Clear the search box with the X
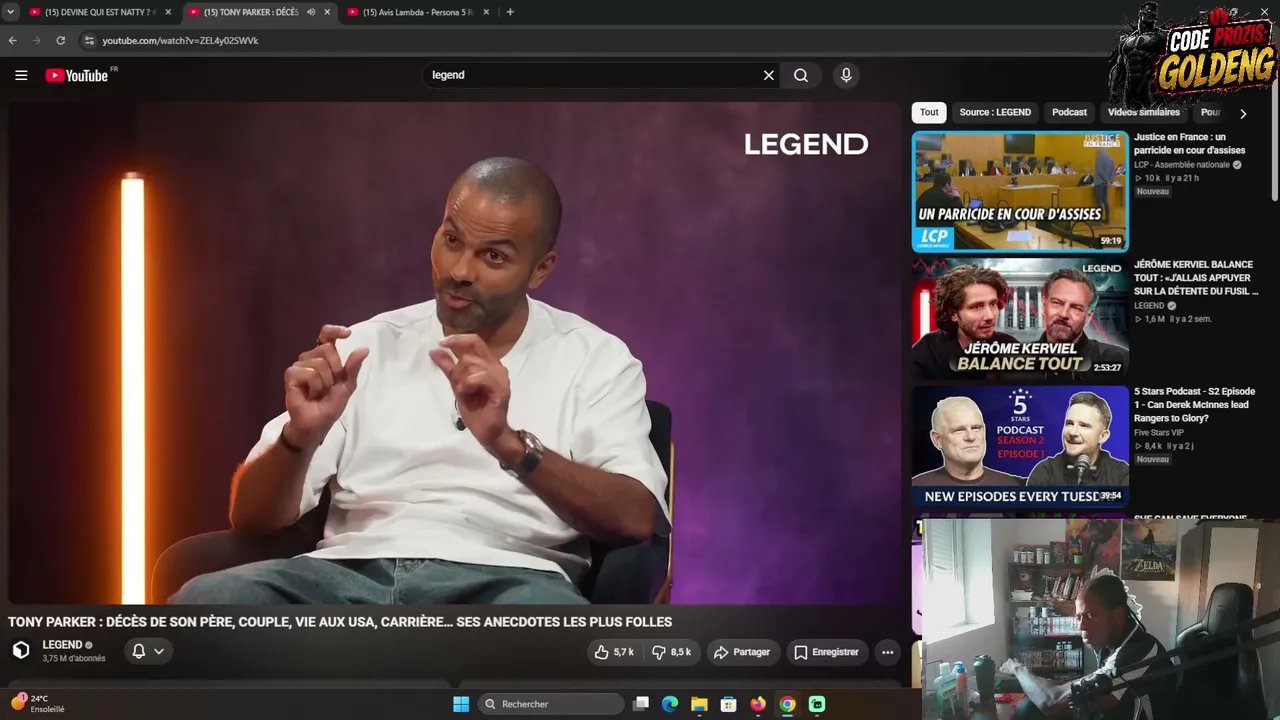1280x720 pixels. click(769, 75)
